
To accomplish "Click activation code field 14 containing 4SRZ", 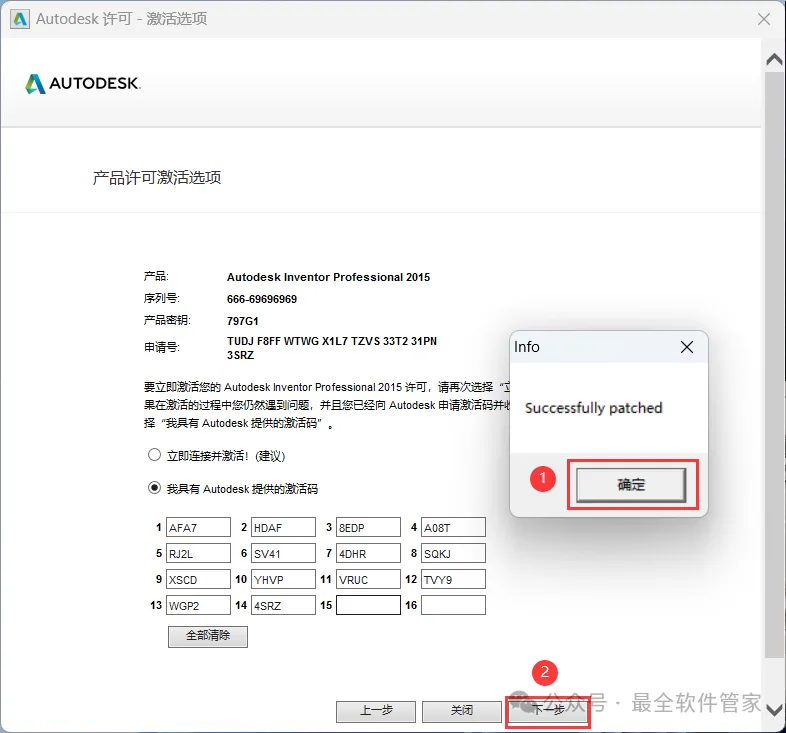I will pyautogui.click(x=283, y=605).
